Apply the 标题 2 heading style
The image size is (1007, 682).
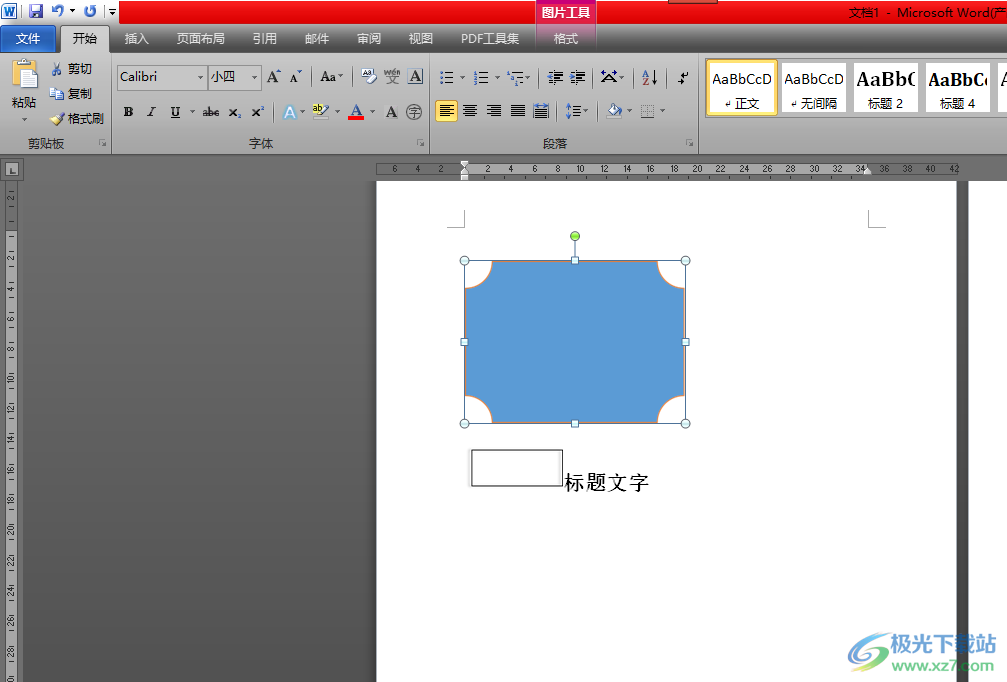886,87
